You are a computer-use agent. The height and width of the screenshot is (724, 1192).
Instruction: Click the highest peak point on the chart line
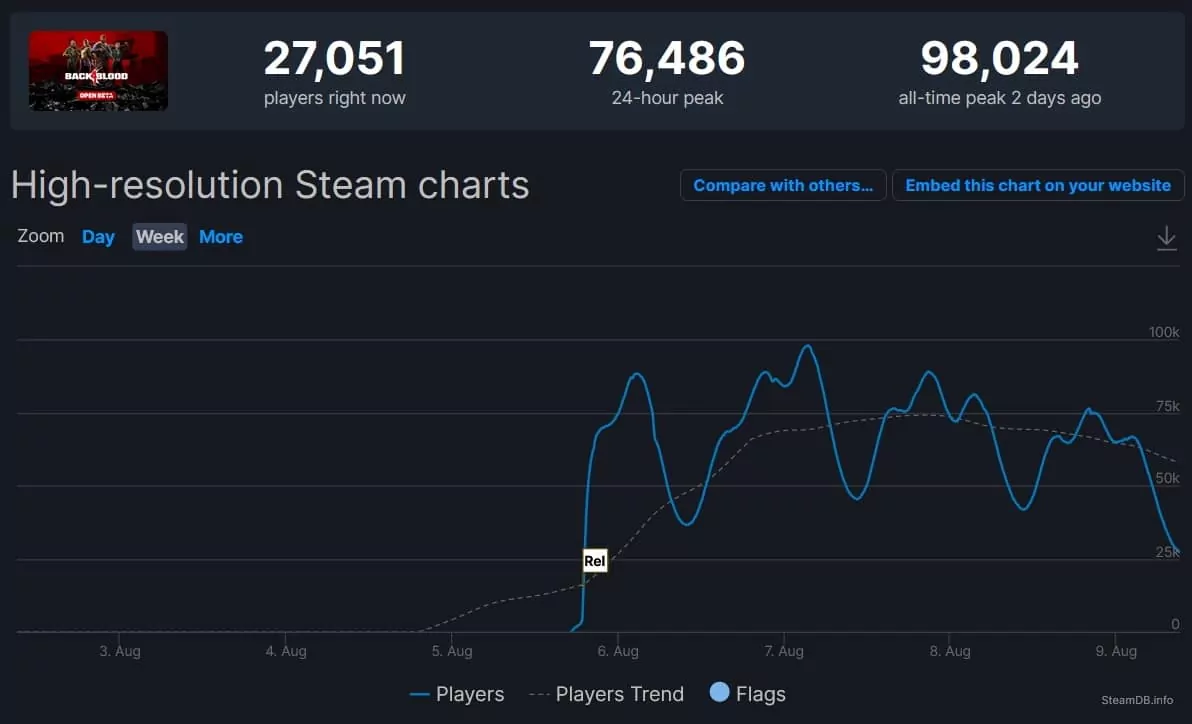tap(807, 346)
